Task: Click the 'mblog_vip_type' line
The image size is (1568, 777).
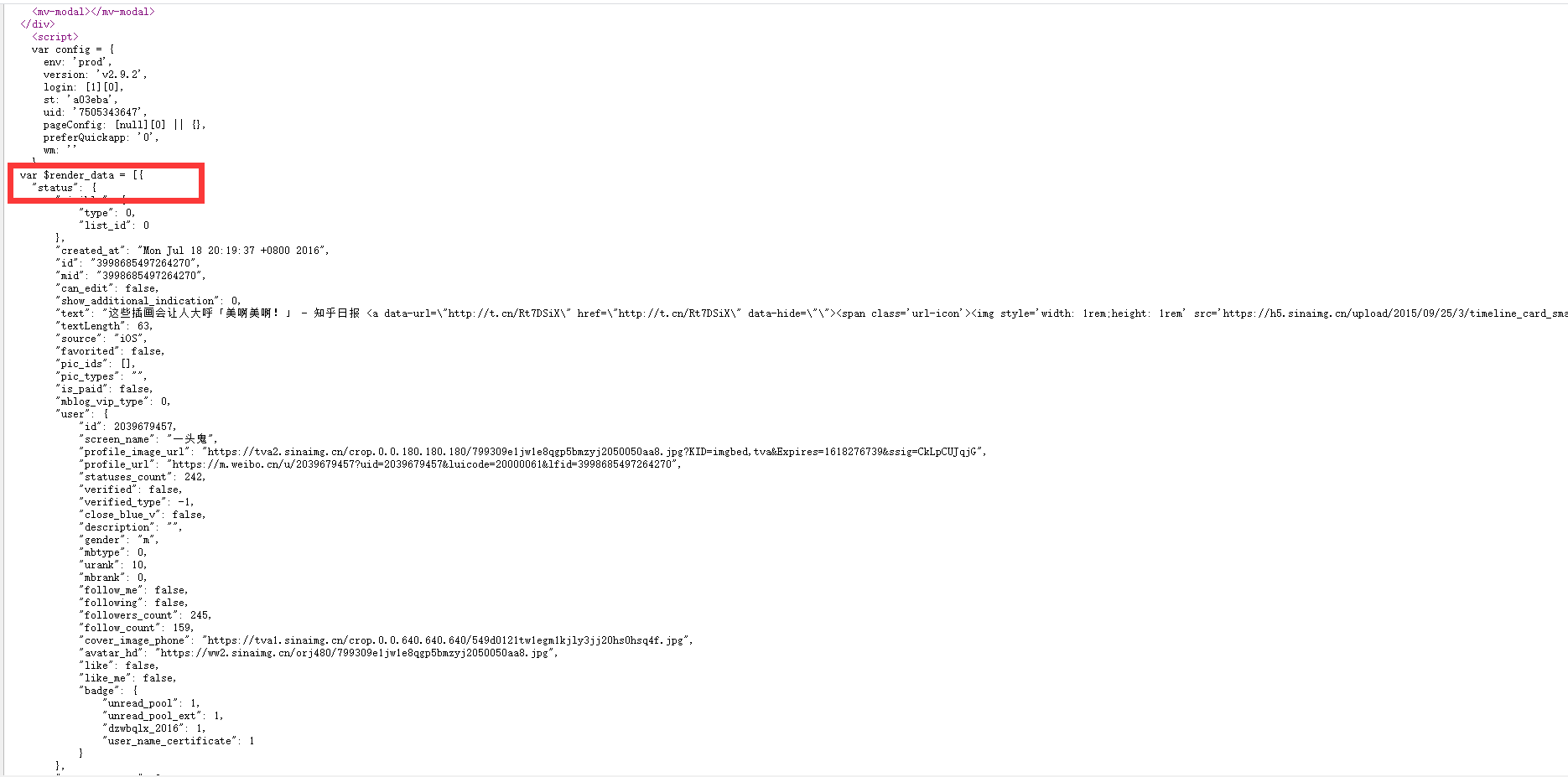Action: point(112,401)
